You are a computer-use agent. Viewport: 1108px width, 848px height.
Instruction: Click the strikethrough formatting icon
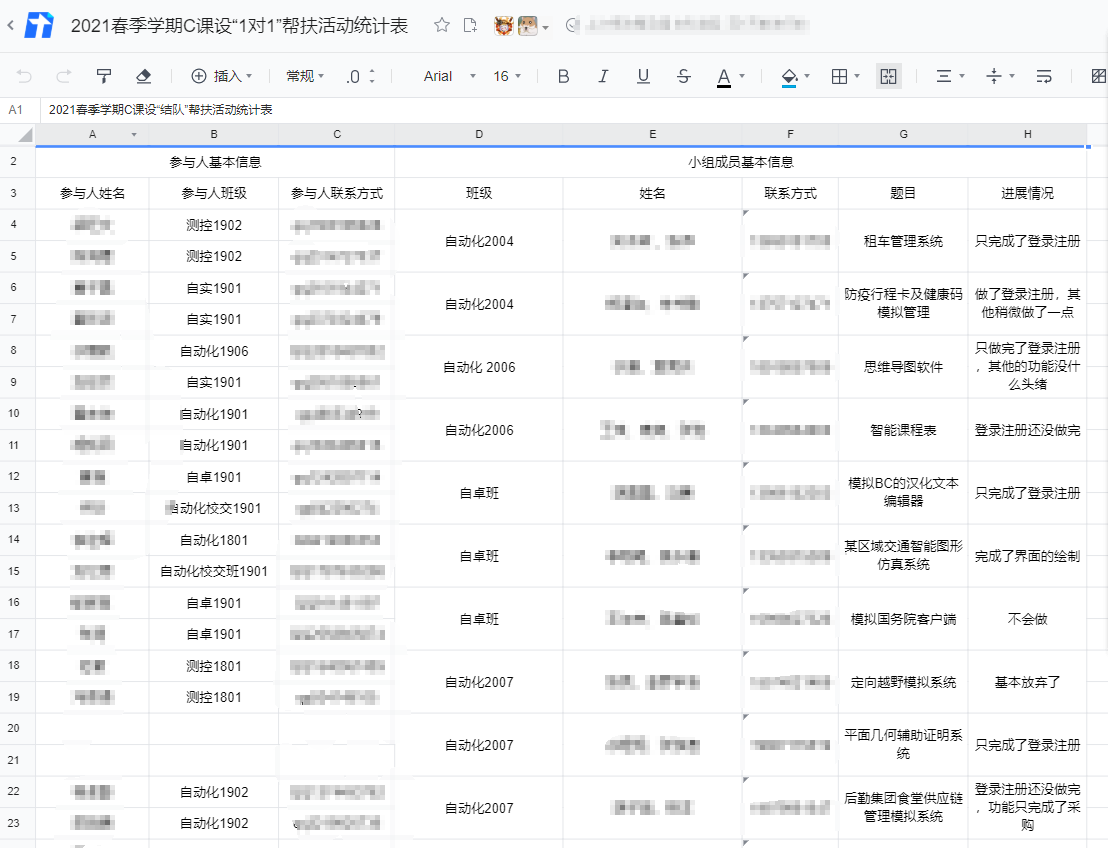[683, 76]
